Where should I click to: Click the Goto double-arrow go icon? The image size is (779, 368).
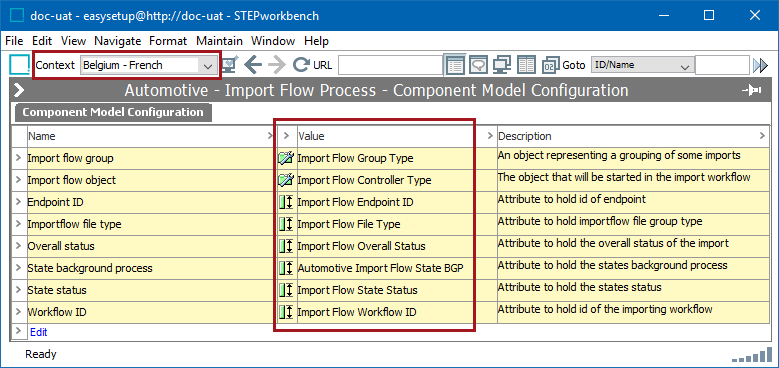click(760, 65)
